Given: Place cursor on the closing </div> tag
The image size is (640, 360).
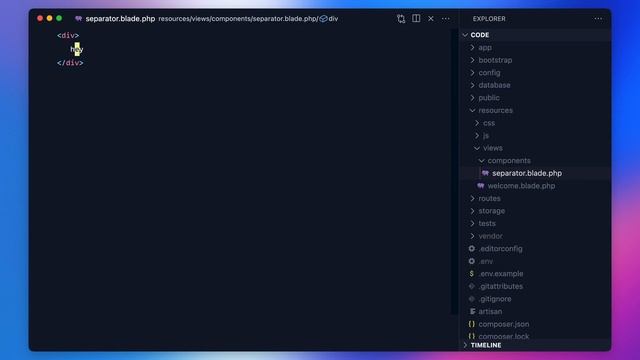Looking at the screenshot, I should coord(70,63).
